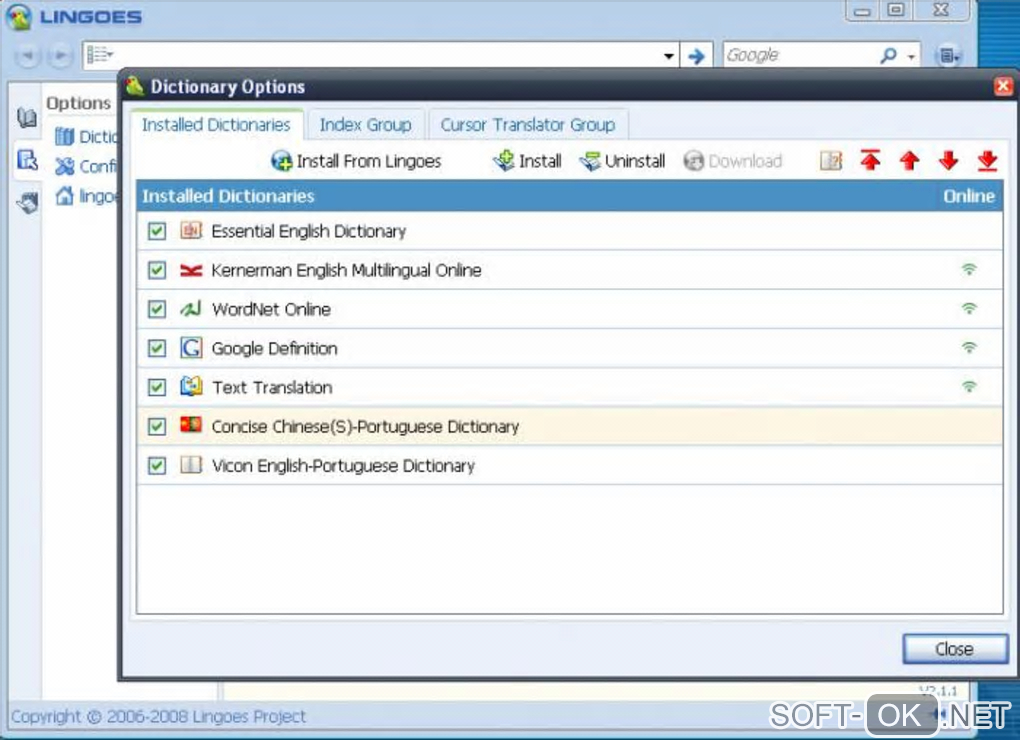Click main window back navigation arrow

pyautogui.click(x=27, y=55)
